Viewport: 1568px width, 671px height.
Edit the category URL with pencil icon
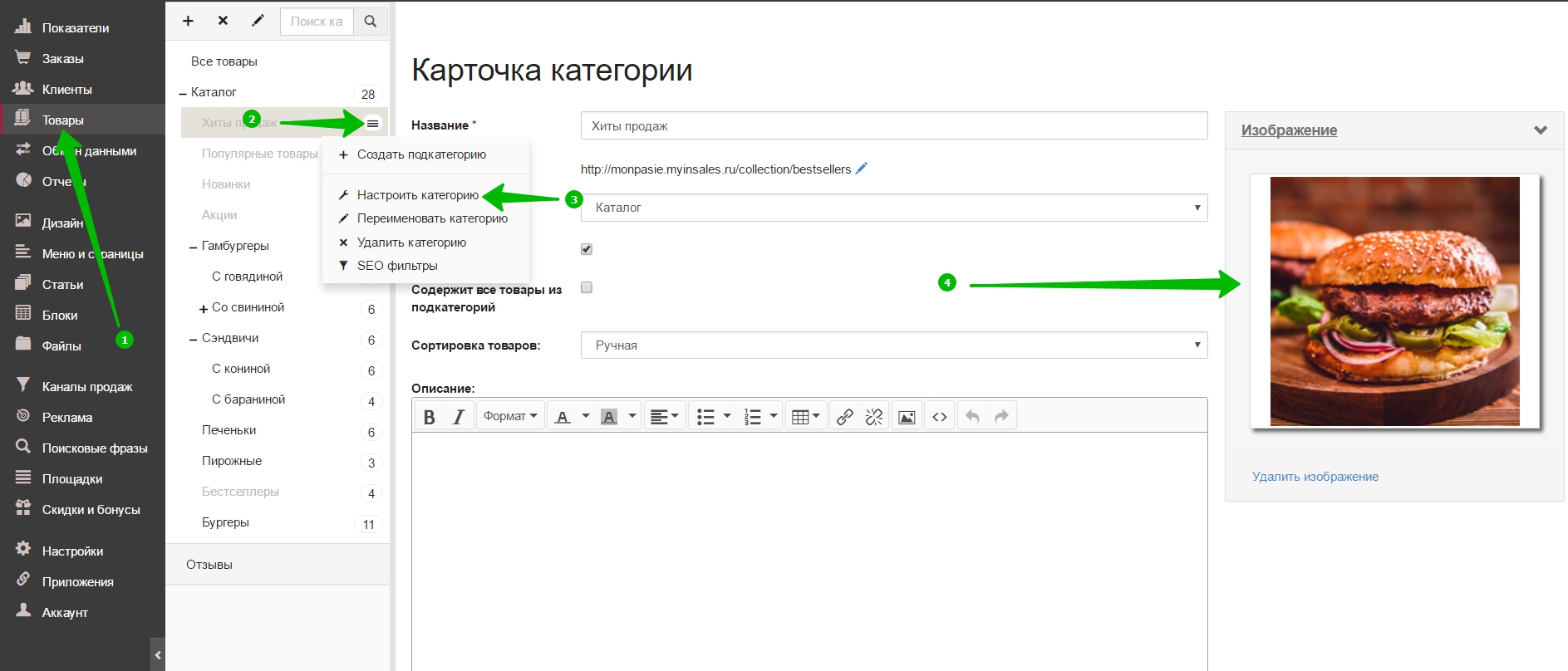click(862, 168)
